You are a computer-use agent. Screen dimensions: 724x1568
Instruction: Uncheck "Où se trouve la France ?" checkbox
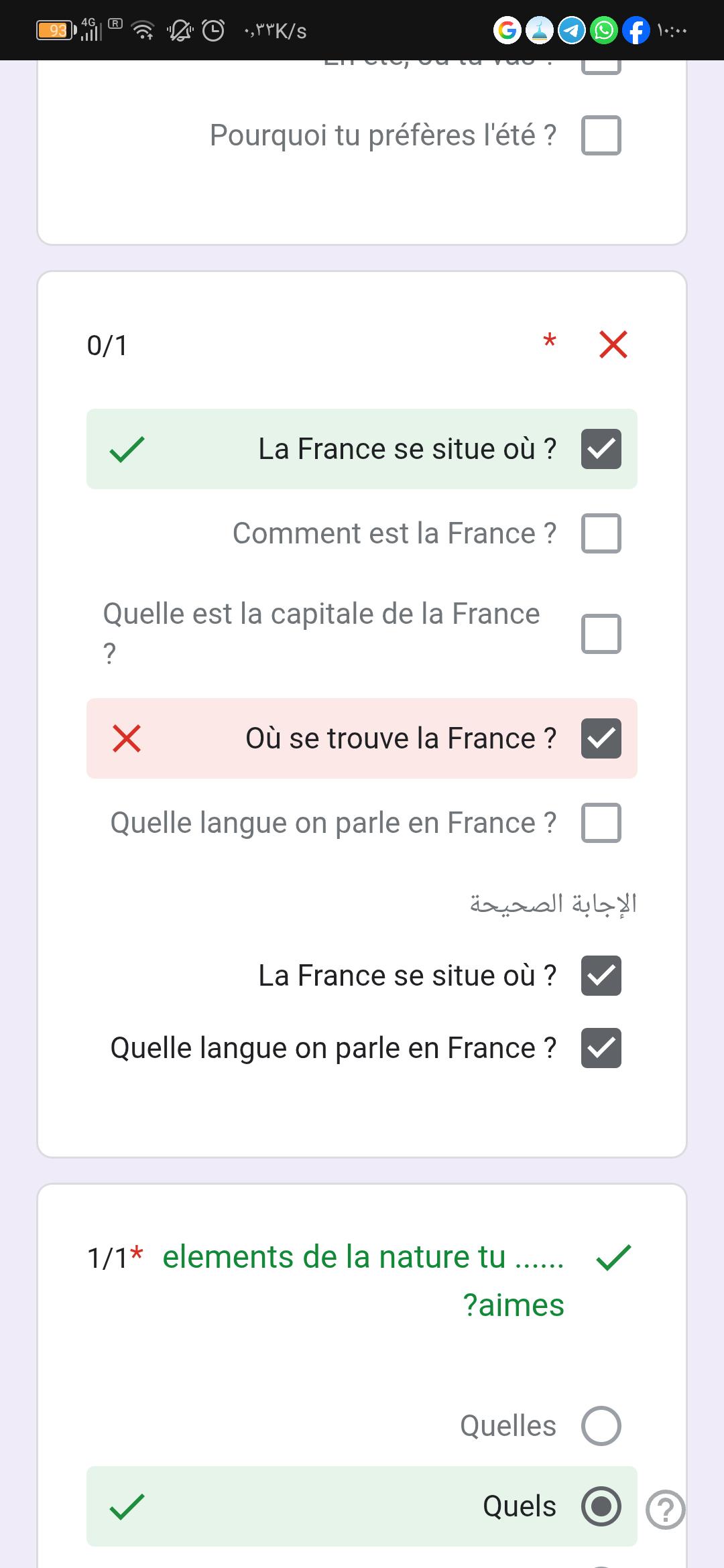pos(601,738)
